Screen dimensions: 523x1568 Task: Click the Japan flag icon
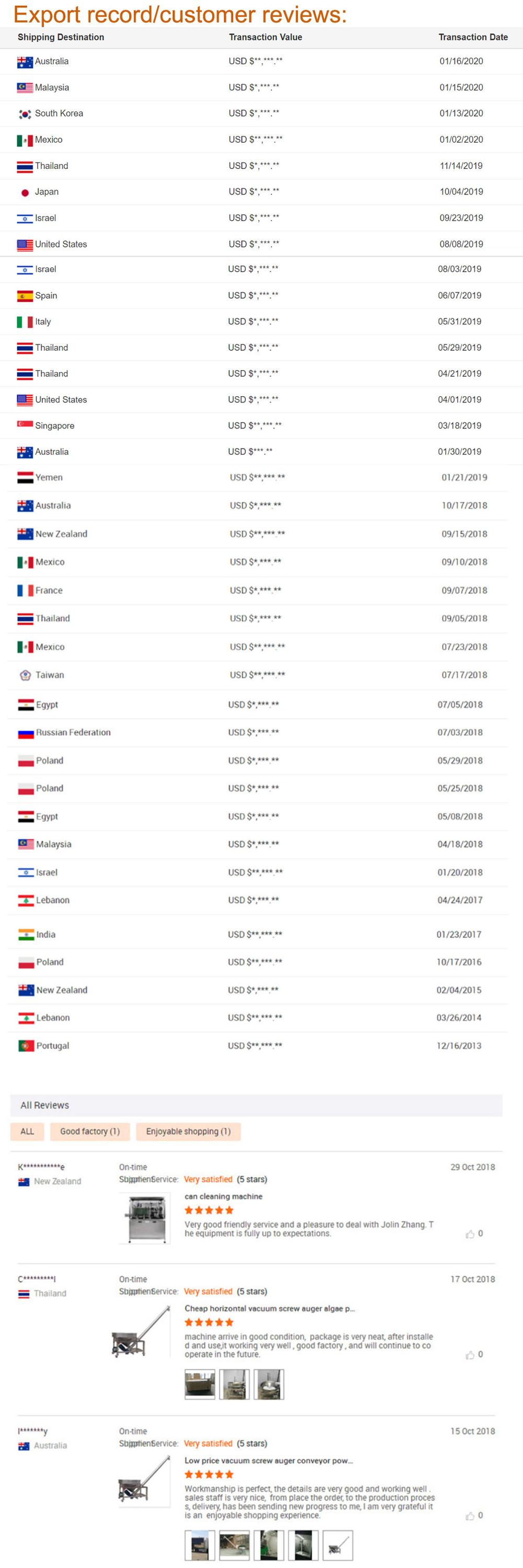tap(25, 192)
